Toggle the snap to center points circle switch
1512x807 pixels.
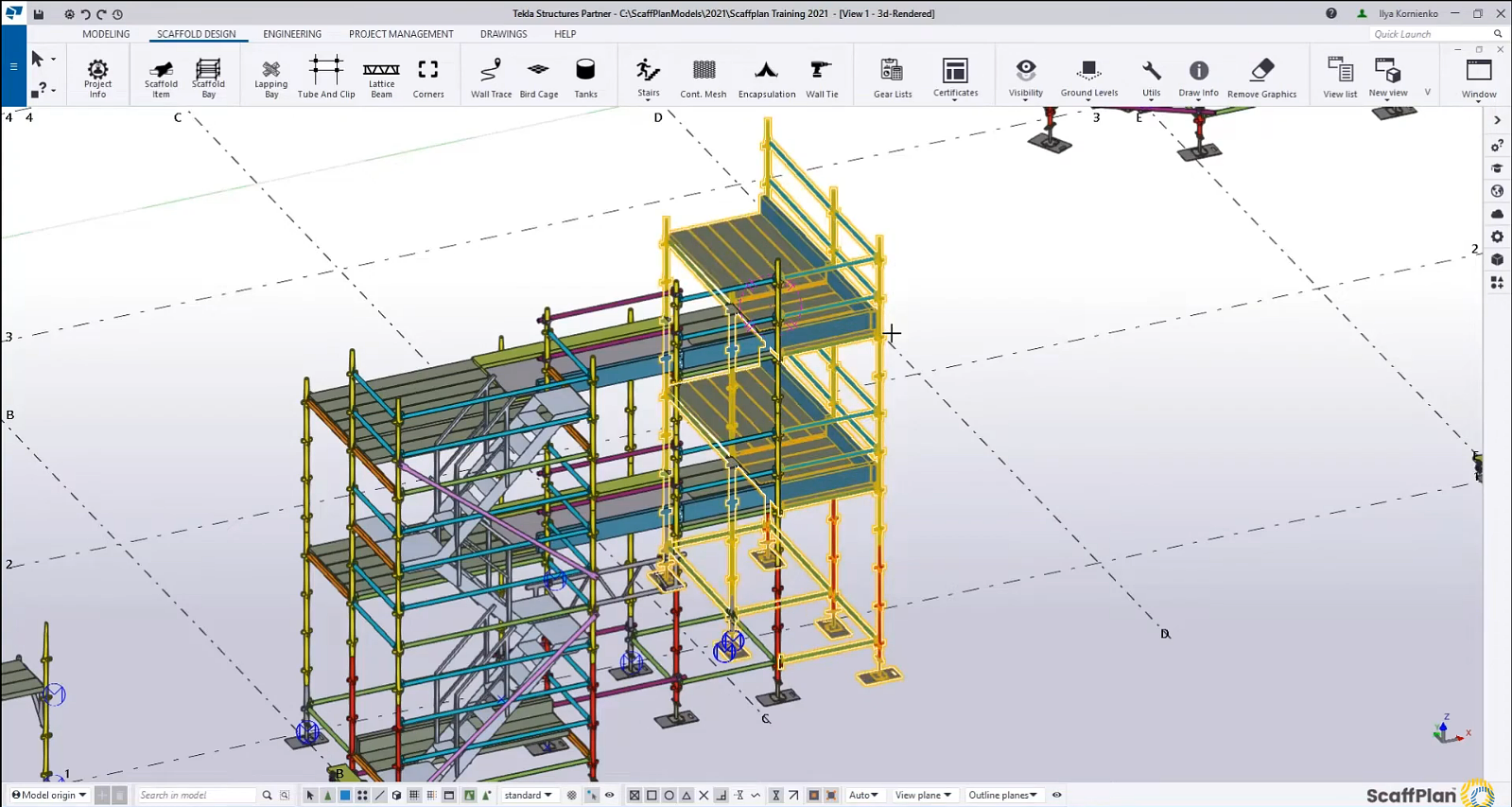(669, 796)
